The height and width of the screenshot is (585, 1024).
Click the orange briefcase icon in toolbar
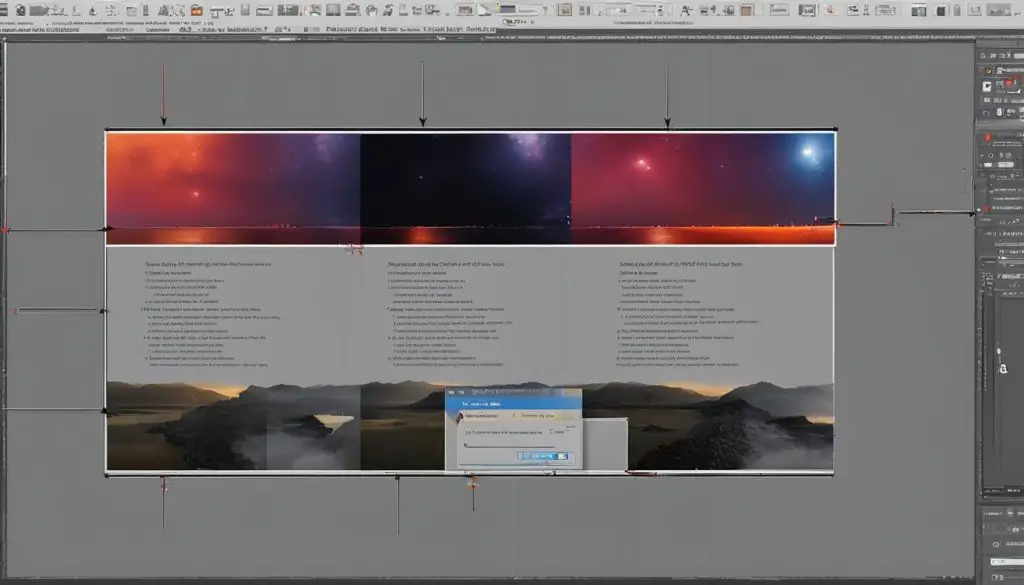[196, 10]
